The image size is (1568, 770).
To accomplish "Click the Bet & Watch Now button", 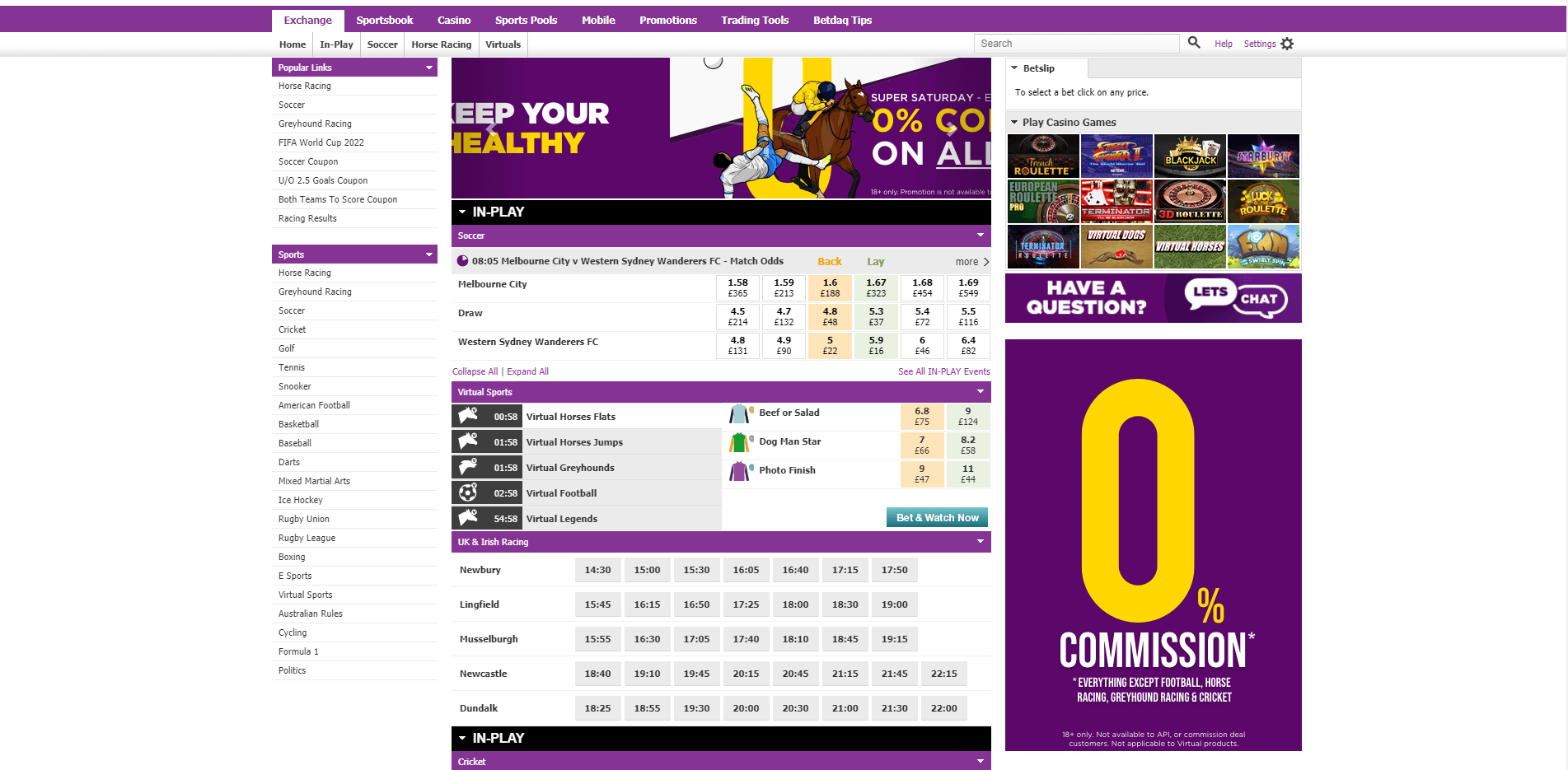I will pos(936,517).
